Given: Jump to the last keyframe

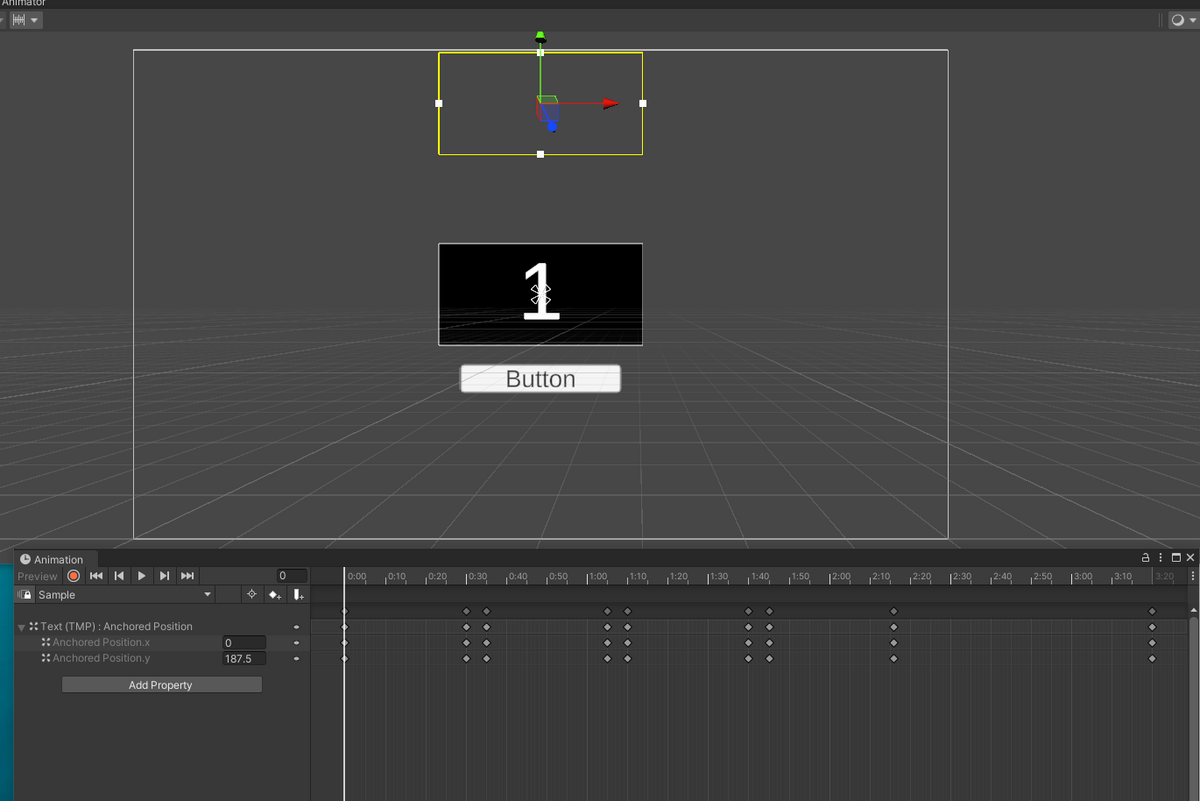Looking at the screenshot, I should pos(187,576).
